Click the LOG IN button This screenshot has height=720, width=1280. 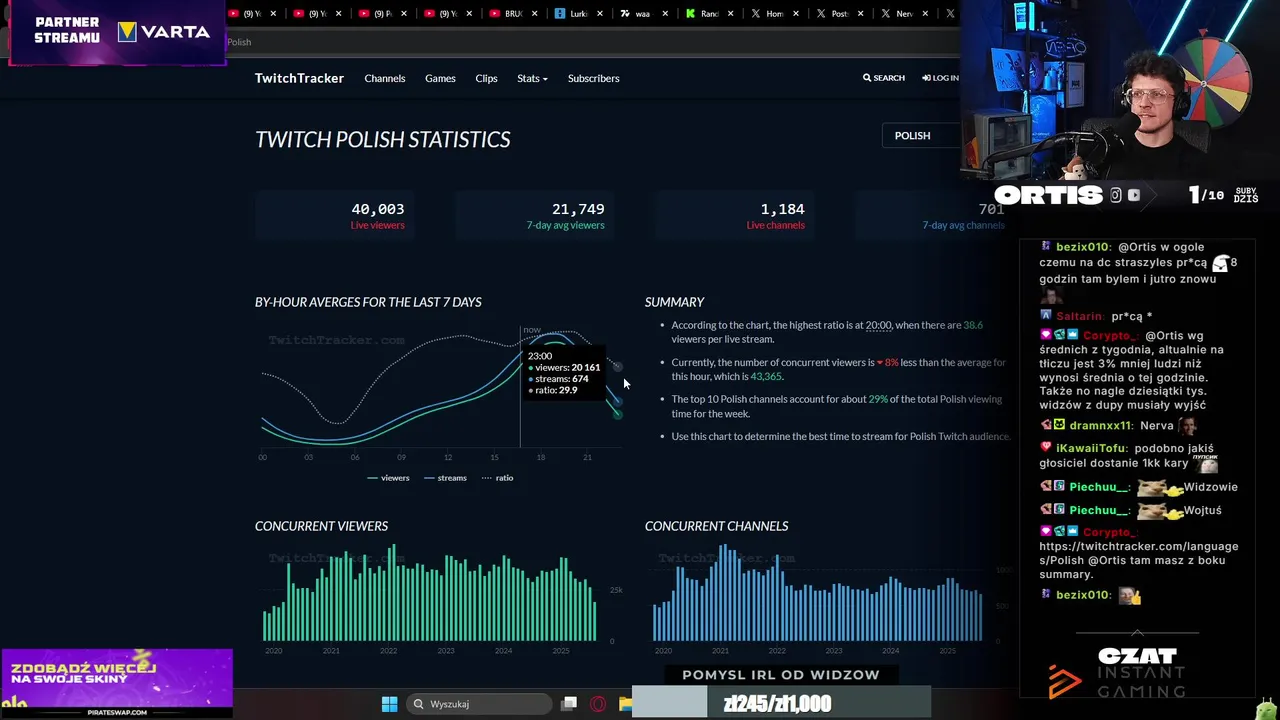(940, 78)
